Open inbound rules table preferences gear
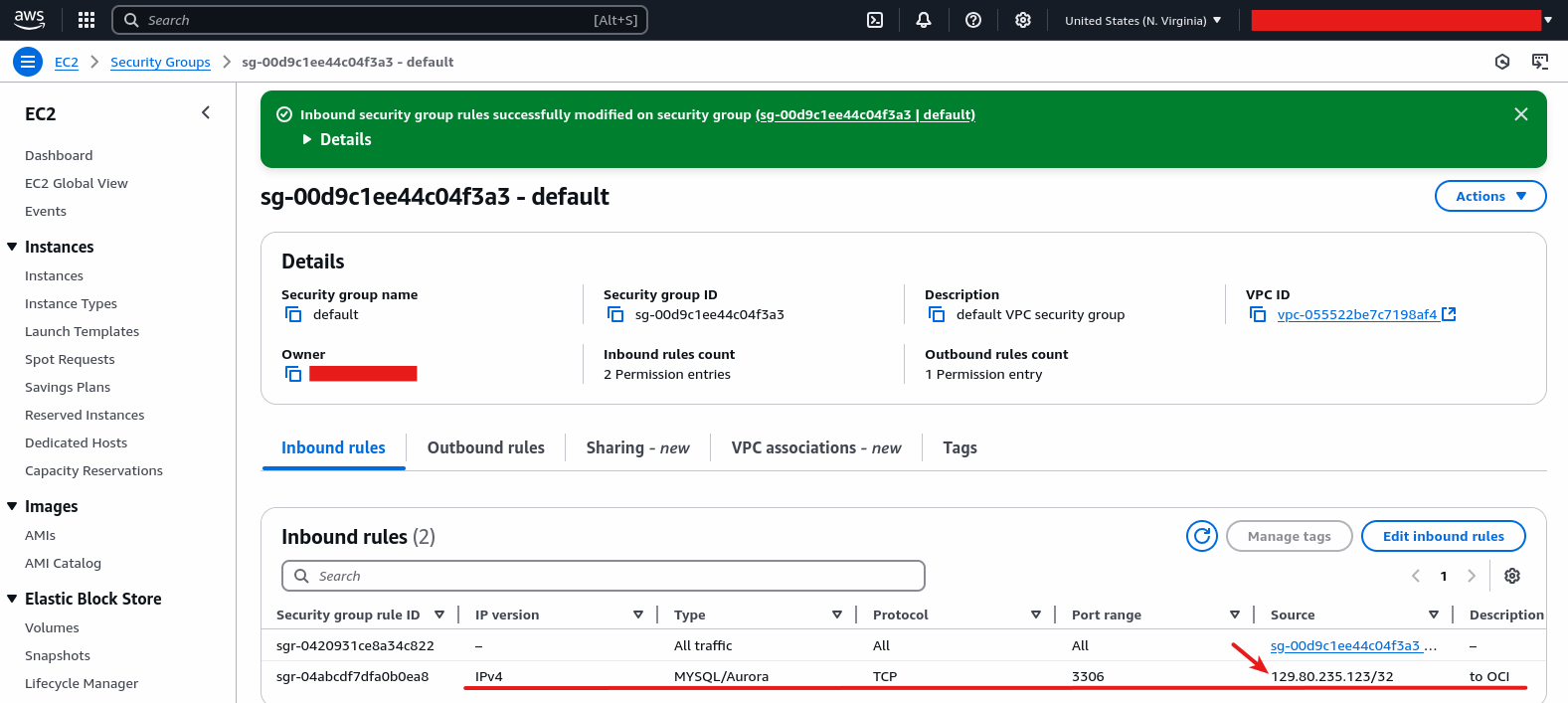Image resolution: width=1568 pixels, height=703 pixels. pyautogui.click(x=1512, y=576)
